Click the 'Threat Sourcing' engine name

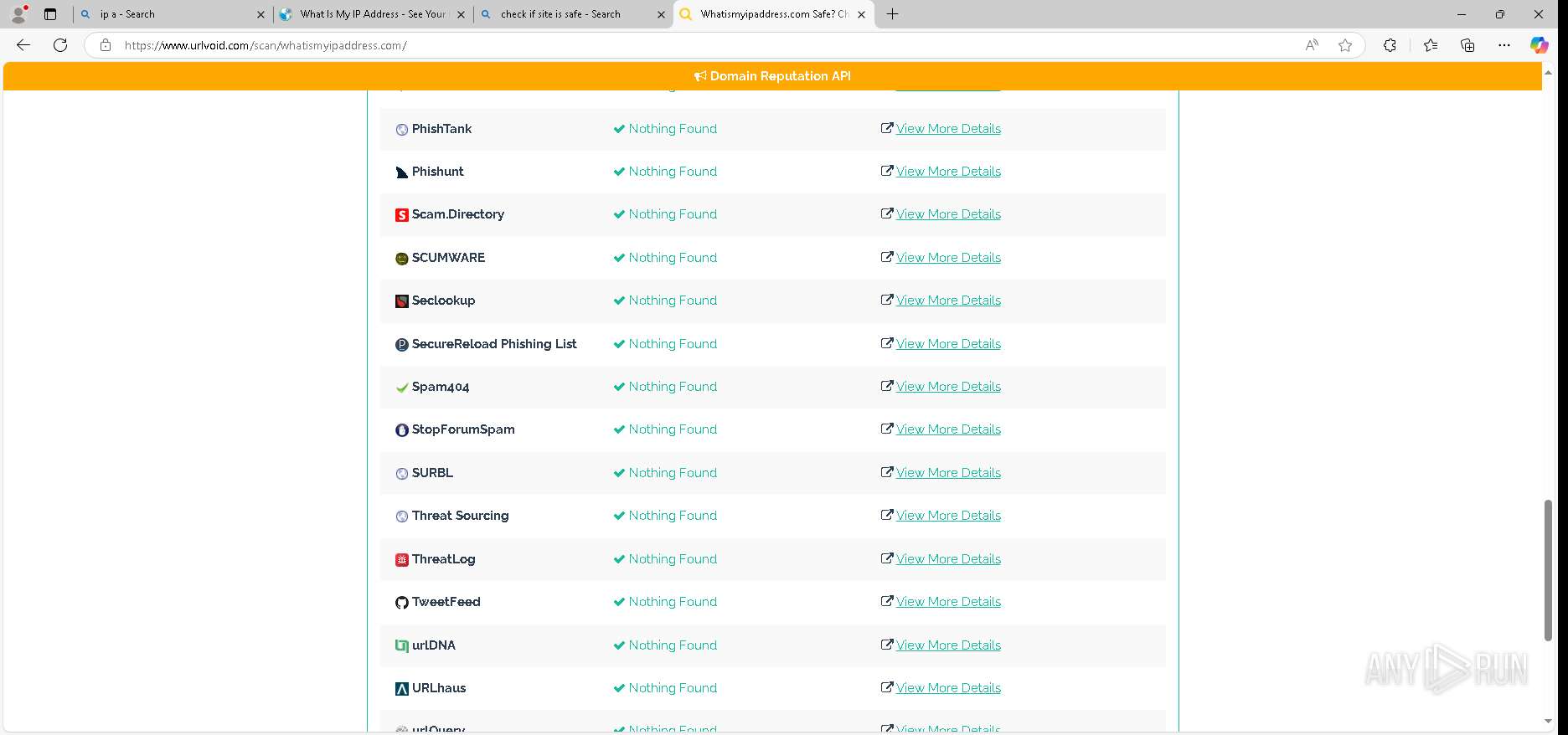(x=460, y=516)
